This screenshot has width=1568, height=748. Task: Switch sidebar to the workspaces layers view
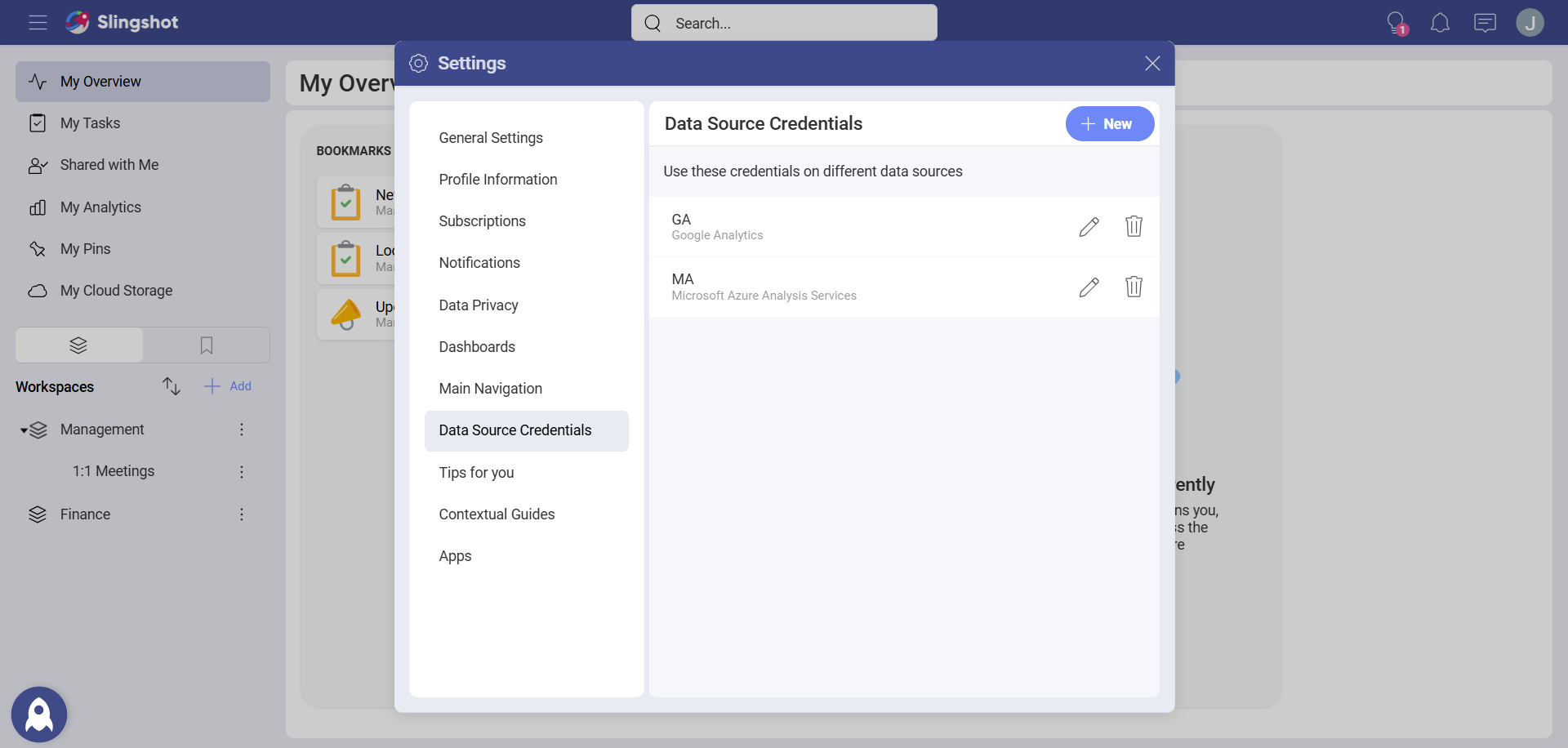point(78,345)
